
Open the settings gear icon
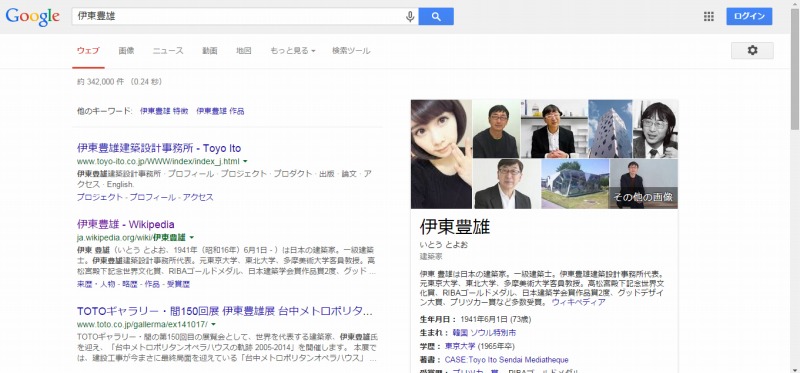pyautogui.click(x=752, y=51)
